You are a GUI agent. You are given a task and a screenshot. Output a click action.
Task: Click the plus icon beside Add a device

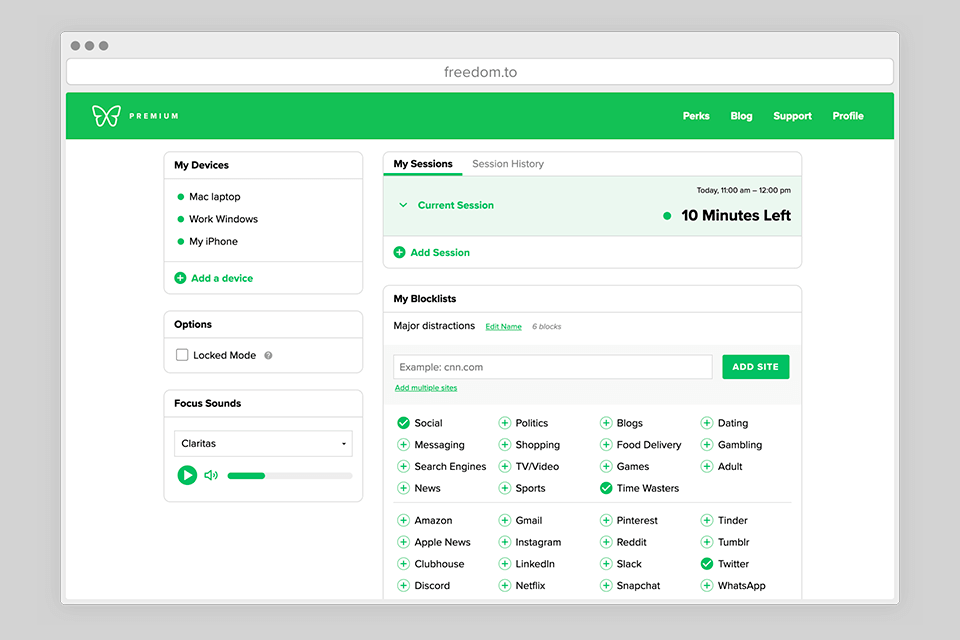point(180,278)
